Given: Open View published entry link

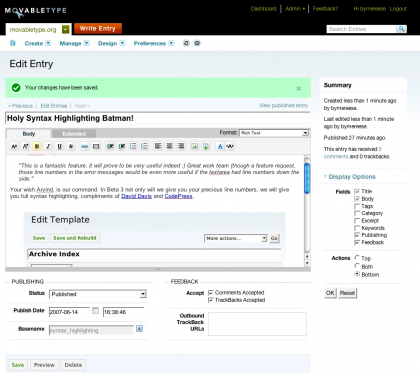Looking at the screenshot, I should [x=283, y=105].
